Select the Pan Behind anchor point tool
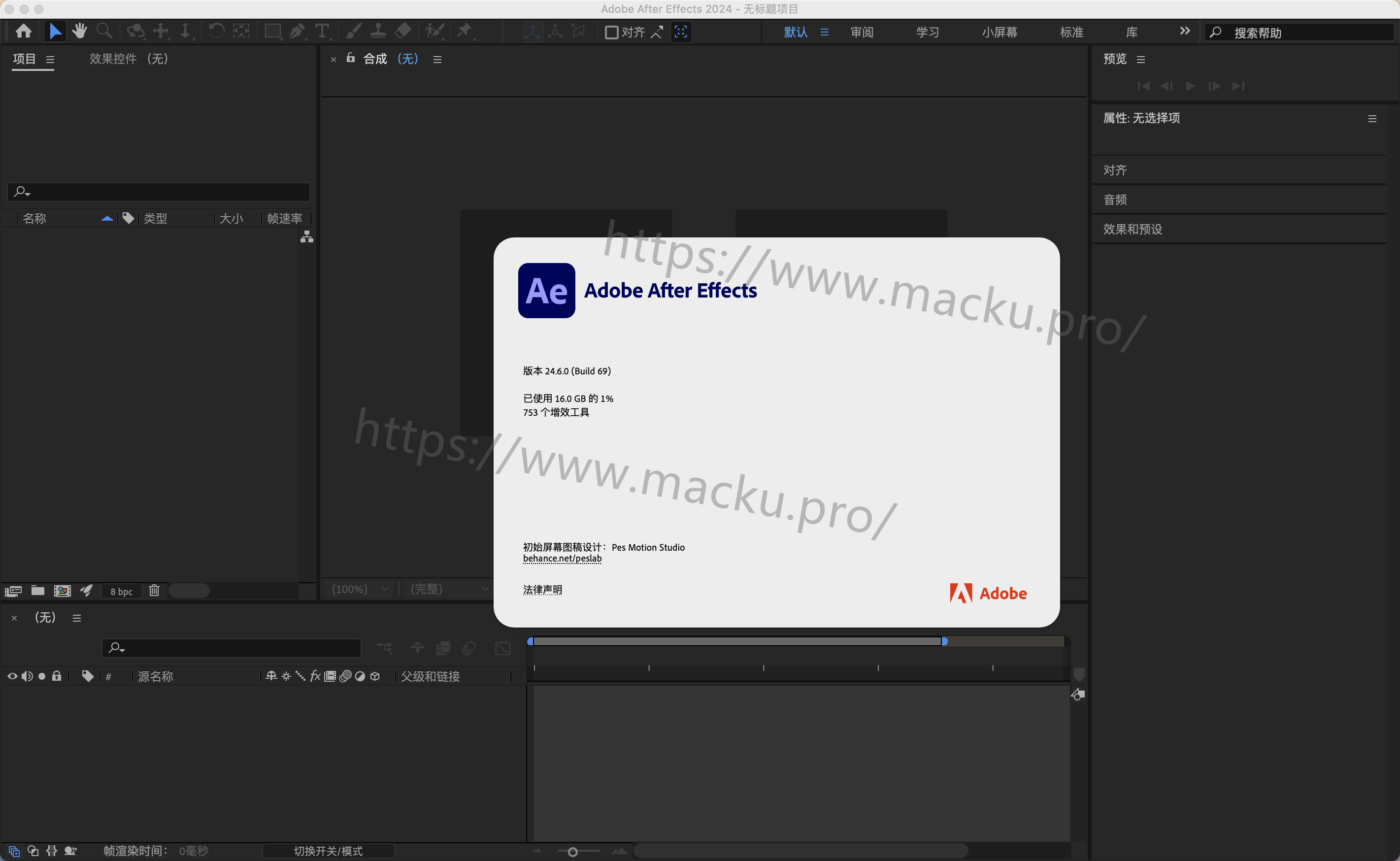The height and width of the screenshot is (861, 1400). point(241,31)
